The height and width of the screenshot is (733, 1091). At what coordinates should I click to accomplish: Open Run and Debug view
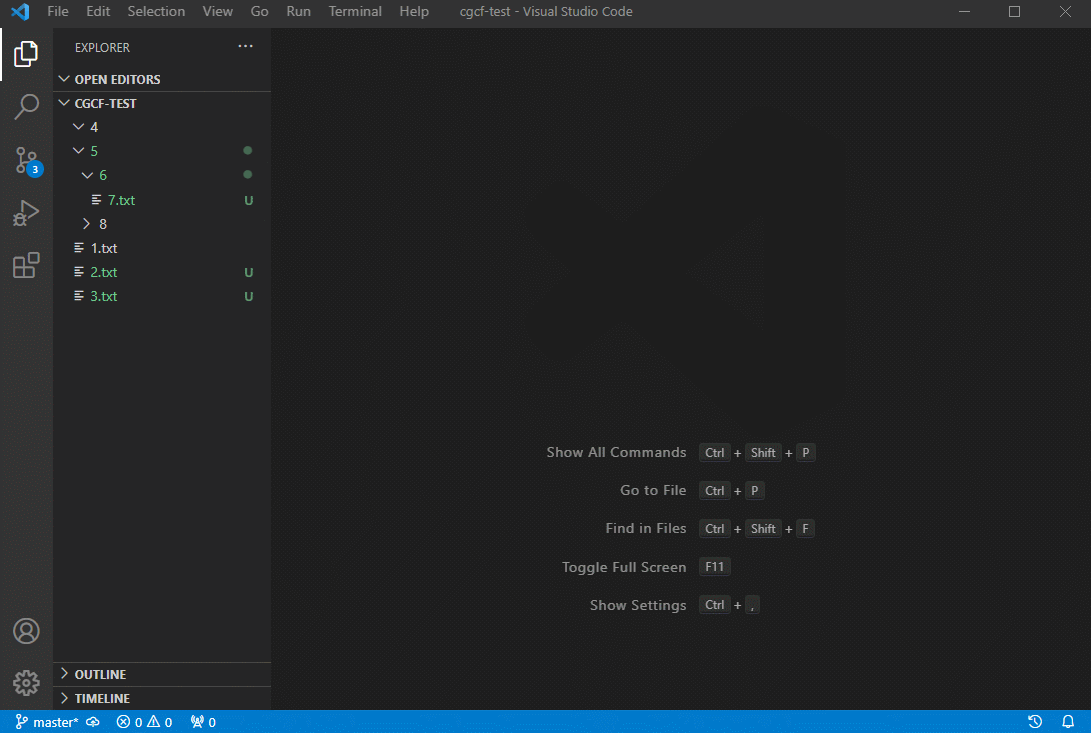[x=26, y=212]
